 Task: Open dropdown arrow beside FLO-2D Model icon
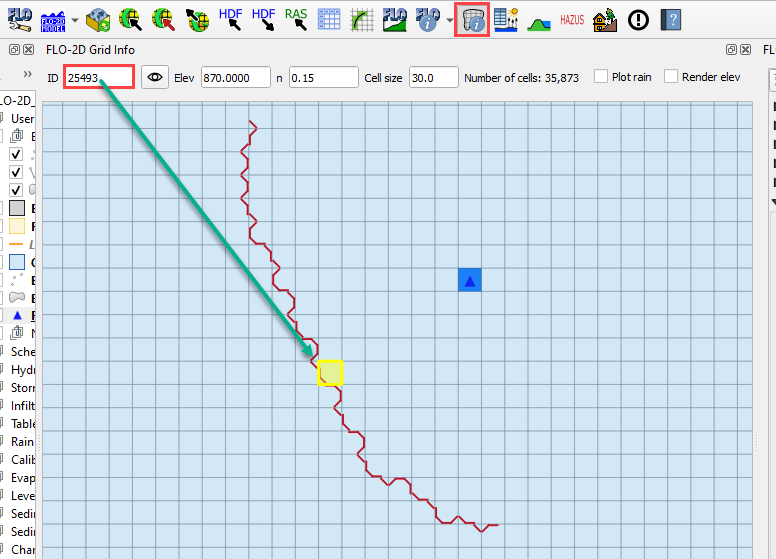pyautogui.click(x=75, y=20)
